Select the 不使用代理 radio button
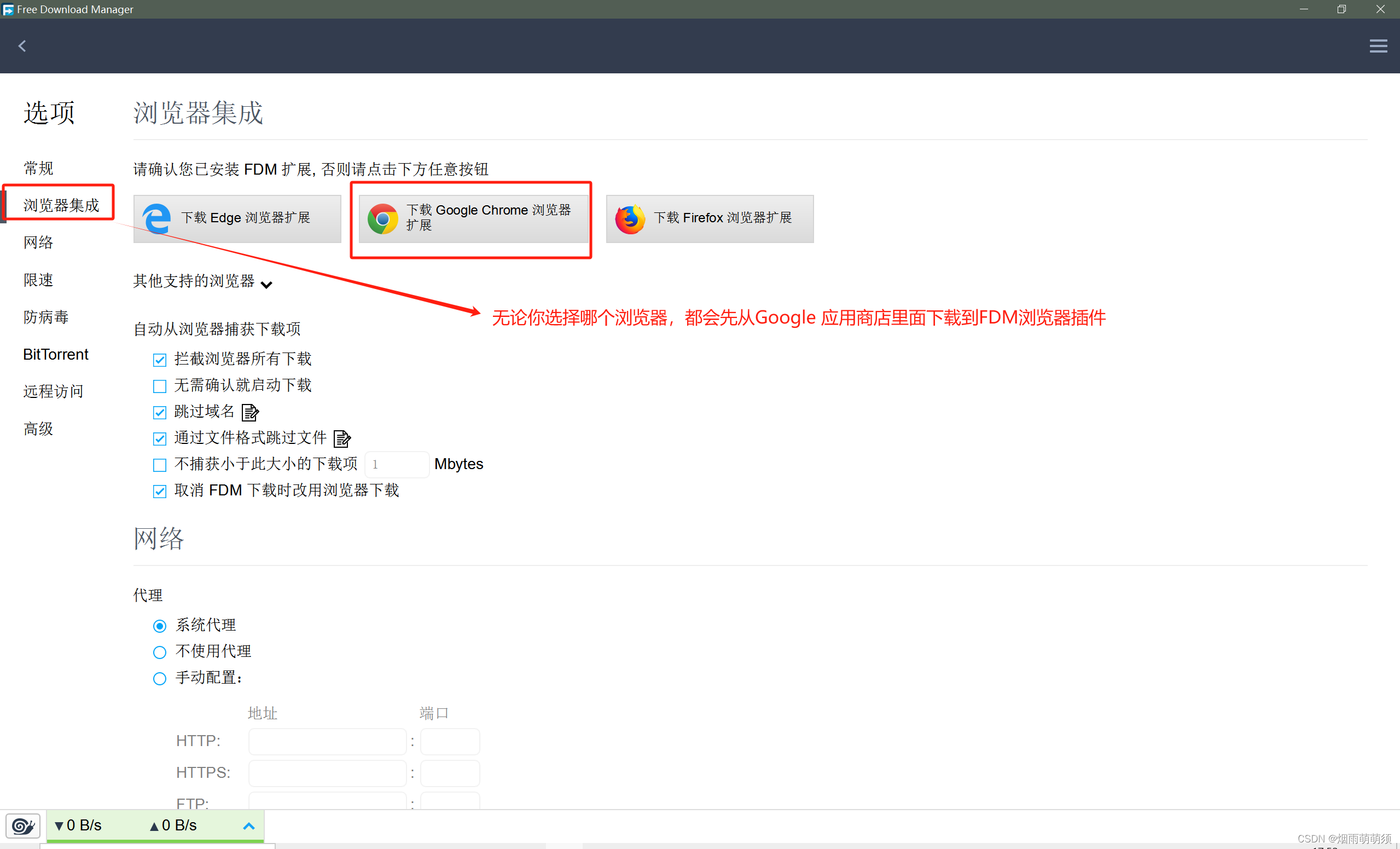This screenshot has width=1400, height=849. [160, 652]
